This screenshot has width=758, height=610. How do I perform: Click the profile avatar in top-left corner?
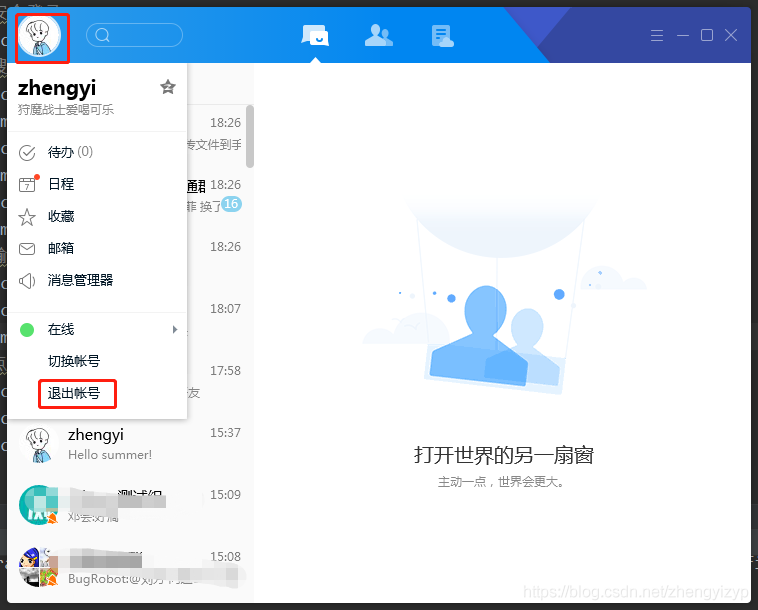click(x=39, y=36)
